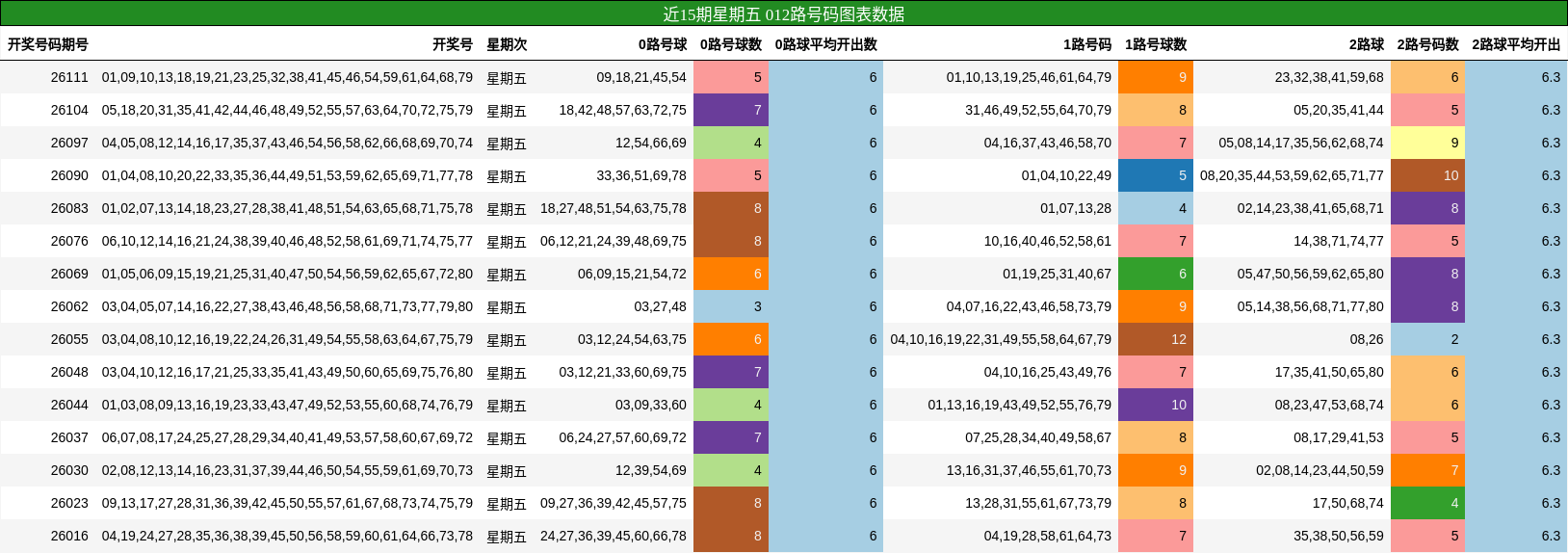Click the 1路号码 cell 01,04,10,22,49

(1066, 175)
